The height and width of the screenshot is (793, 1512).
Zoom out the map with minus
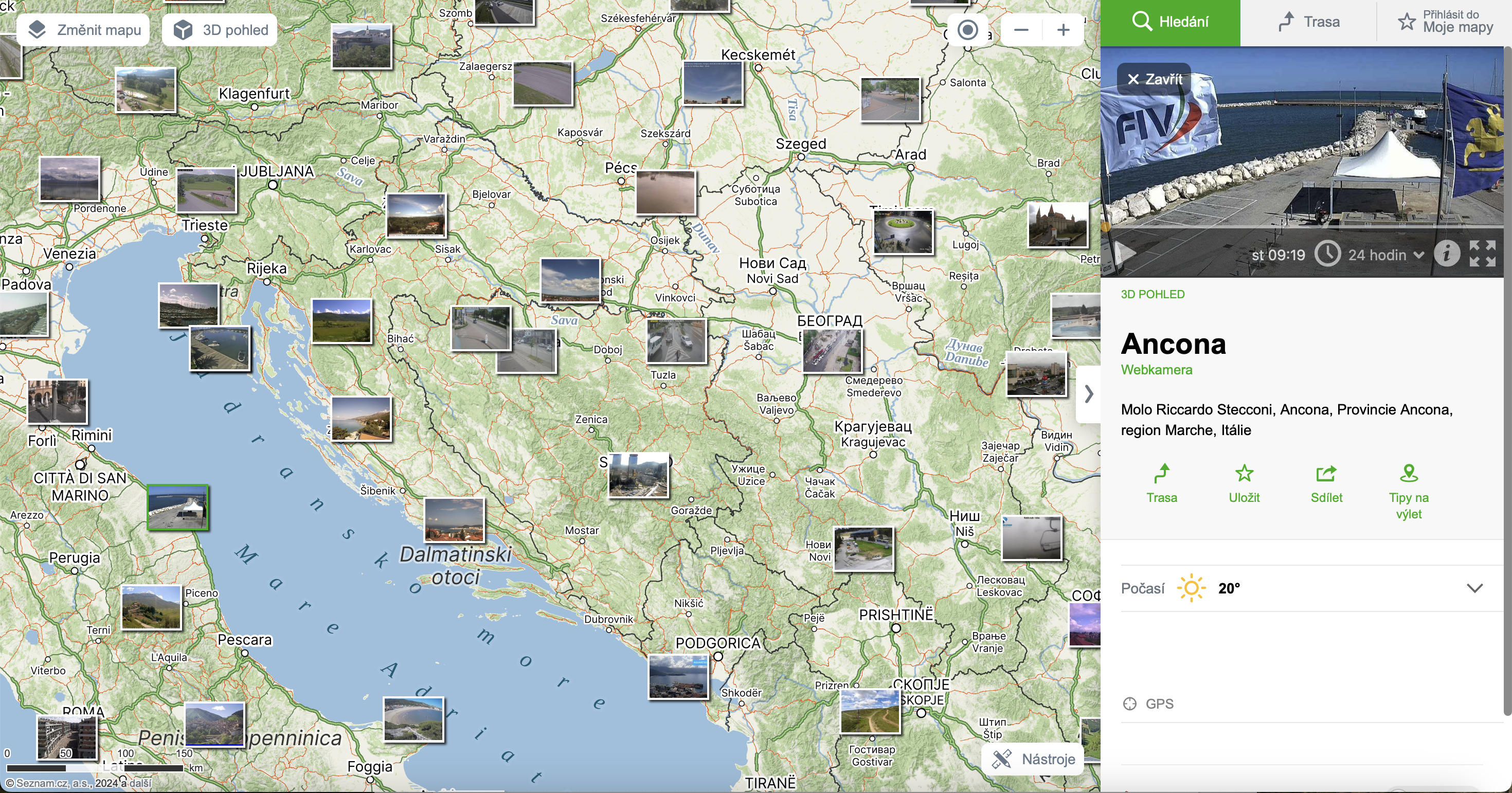(x=1021, y=30)
